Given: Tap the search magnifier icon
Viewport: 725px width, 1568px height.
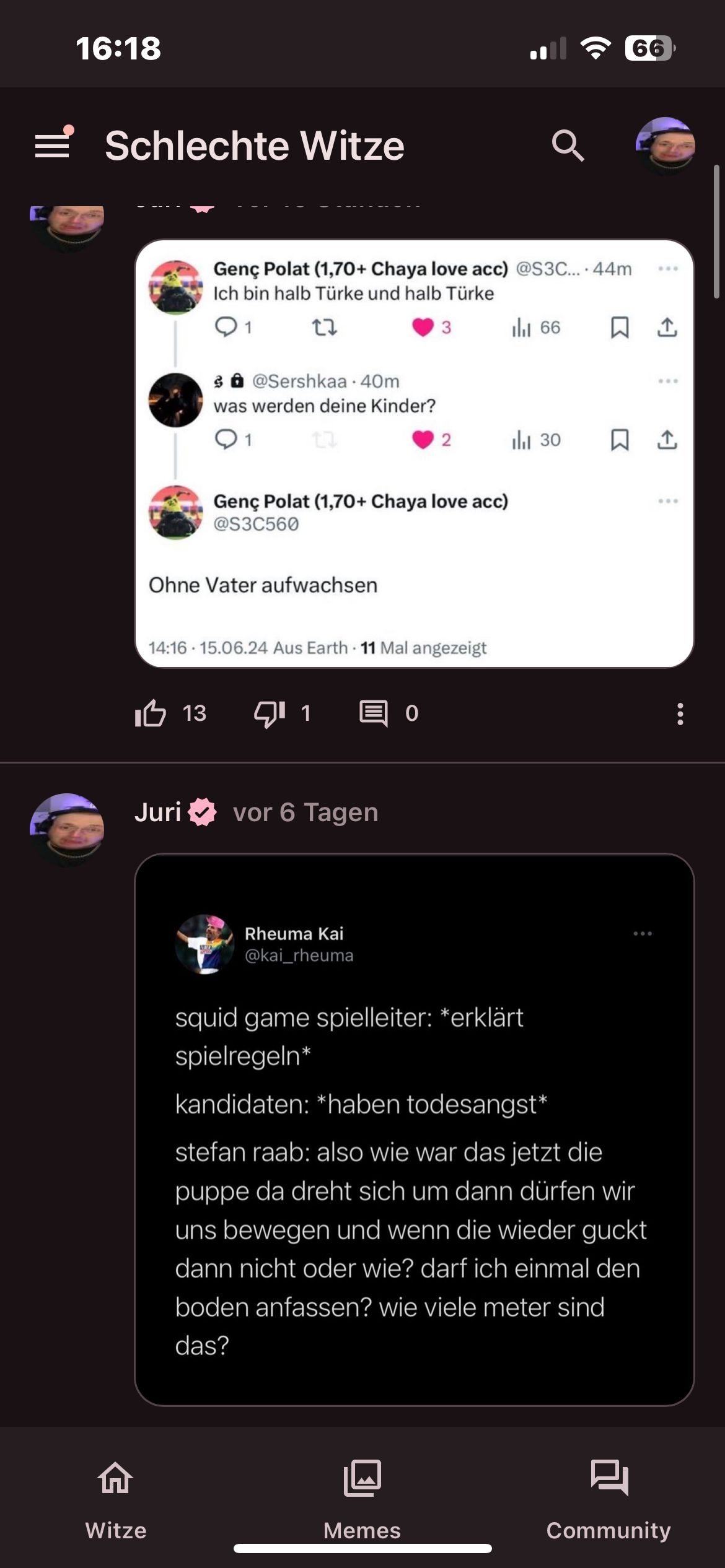Looking at the screenshot, I should point(568,146).
